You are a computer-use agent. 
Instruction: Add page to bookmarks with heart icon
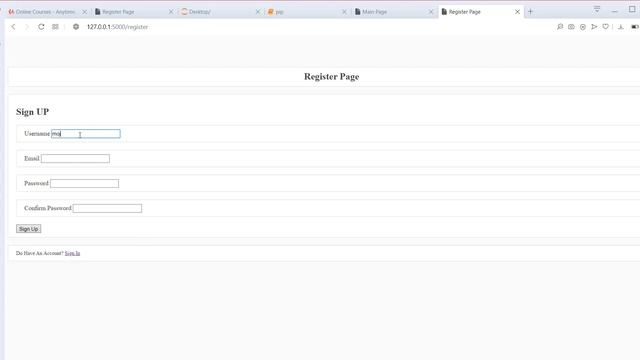point(605,27)
